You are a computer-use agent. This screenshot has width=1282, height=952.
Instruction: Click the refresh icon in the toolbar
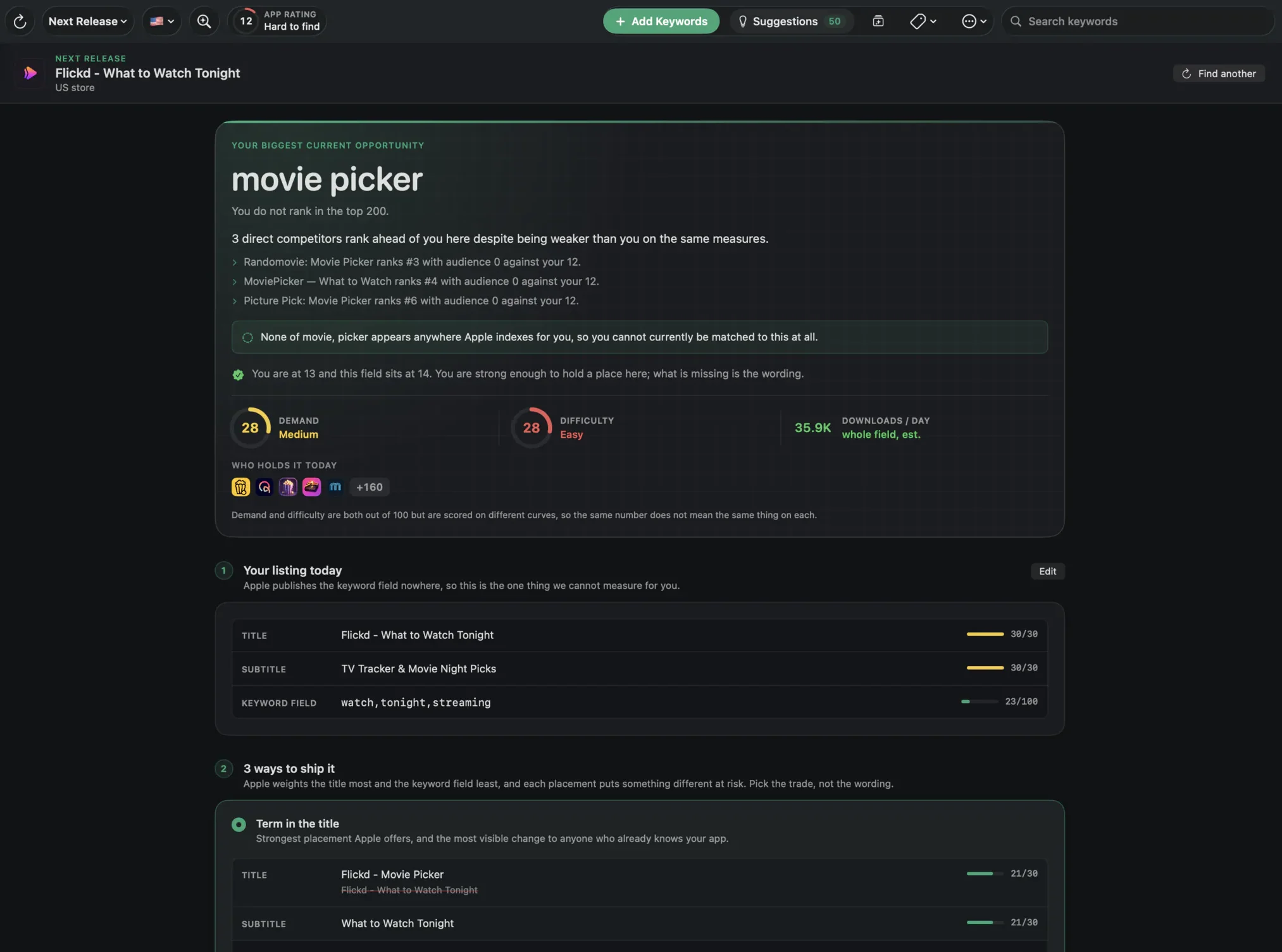(x=20, y=22)
